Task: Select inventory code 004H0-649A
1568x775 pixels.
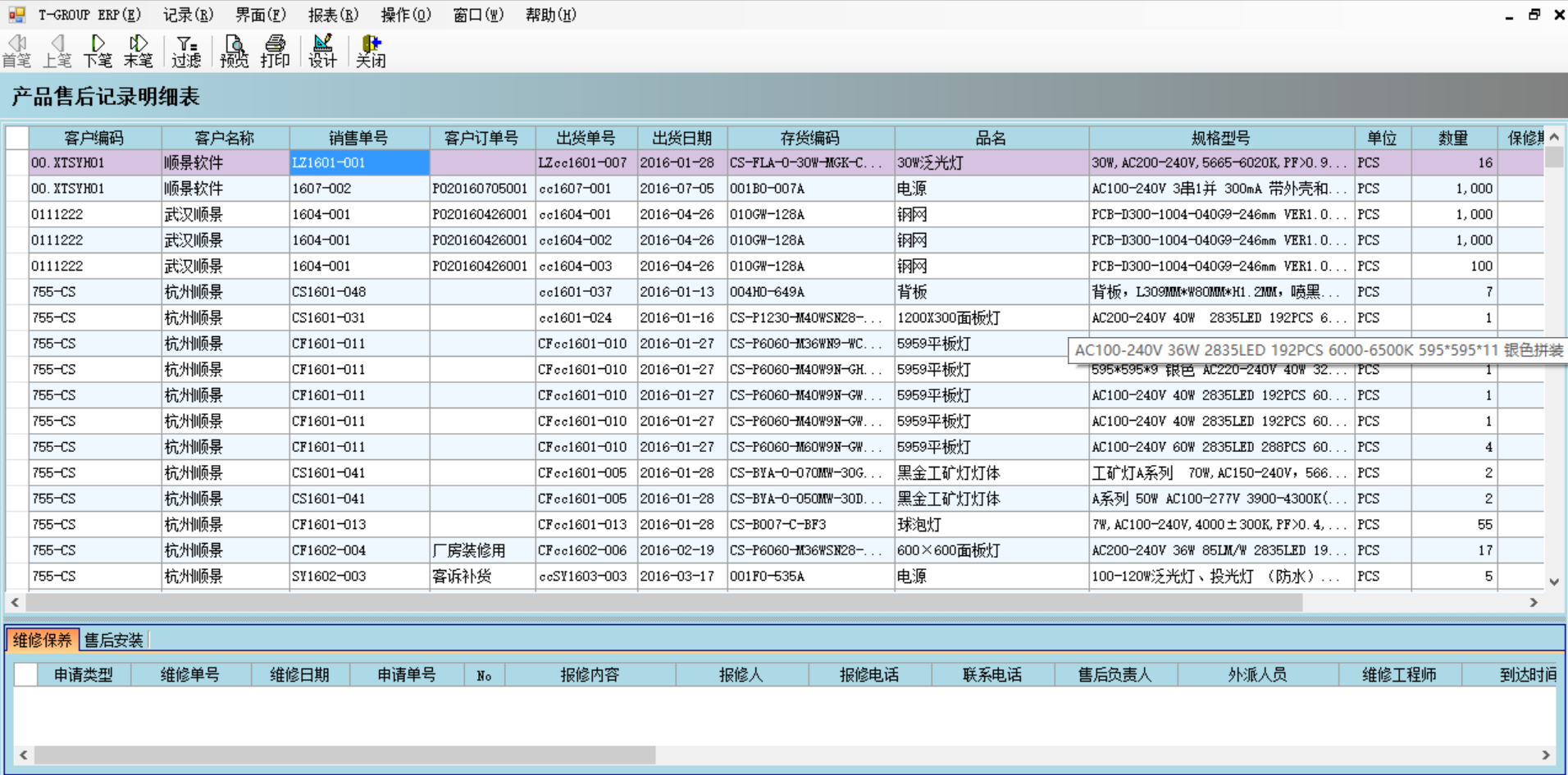Action: coord(810,292)
